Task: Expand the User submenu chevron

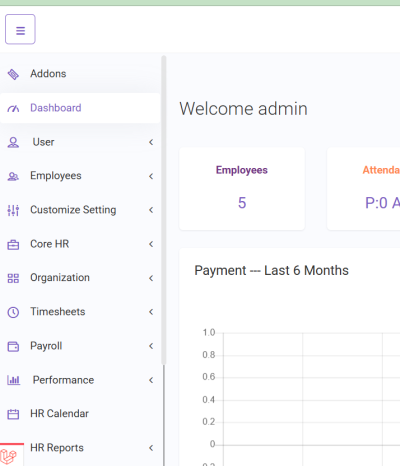Action: (151, 142)
